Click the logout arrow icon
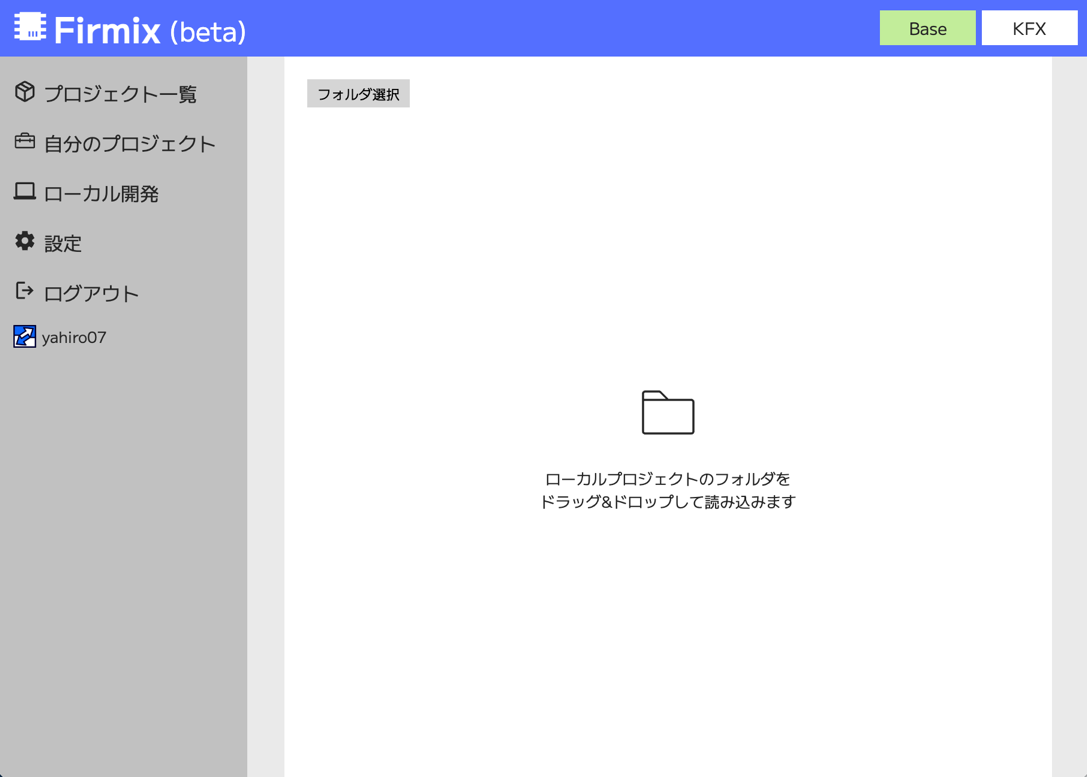The width and height of the screenshot is (1087, 777). tap(25, 291)
